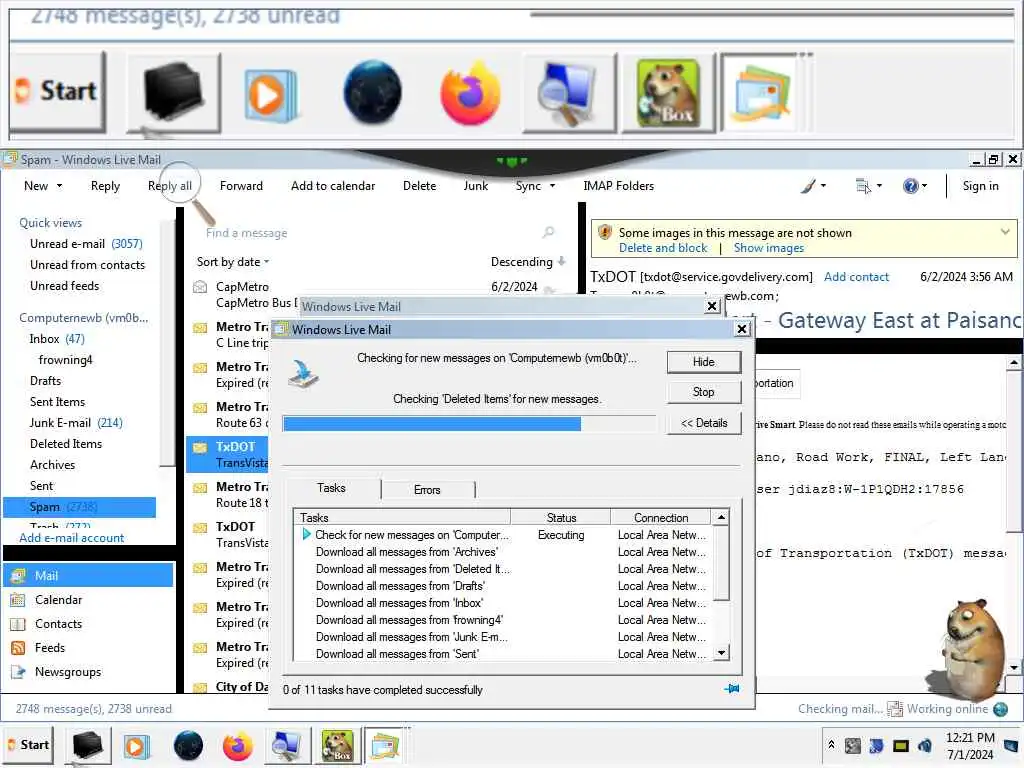Click the Delete and block link
1024x768 pixels.
coord(663,248)
